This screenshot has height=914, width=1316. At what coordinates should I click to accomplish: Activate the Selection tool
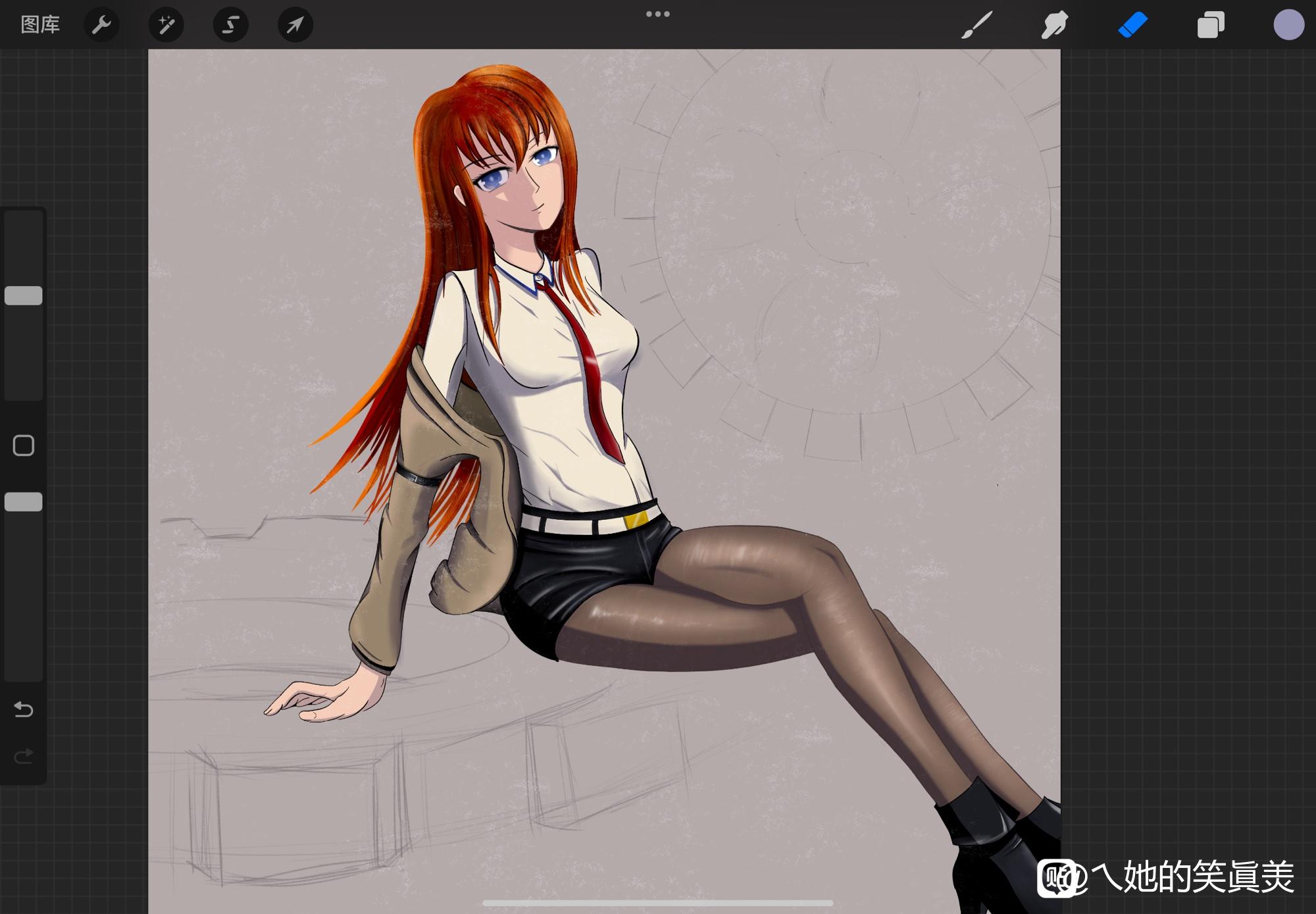pos(230,25)
